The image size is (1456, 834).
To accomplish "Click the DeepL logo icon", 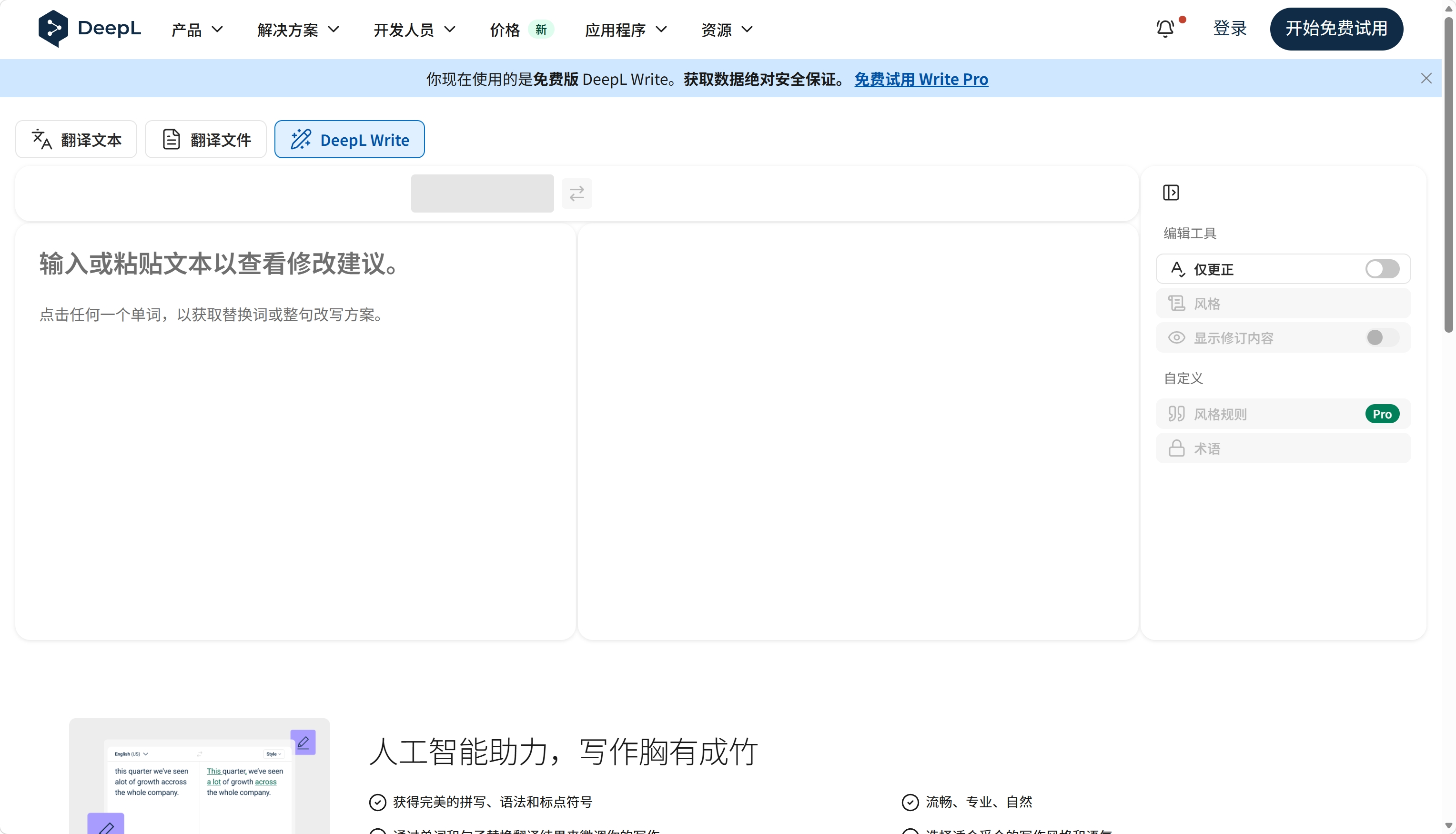I will (x=53, y=29).
